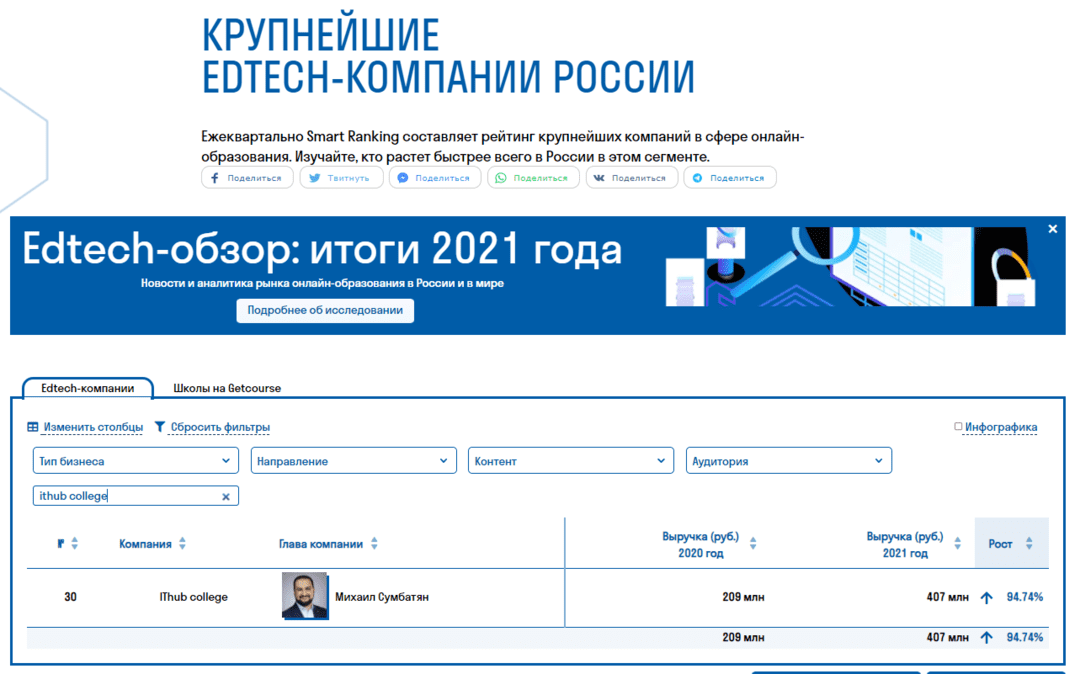Share the page via Facebook button

coord(247,178)
